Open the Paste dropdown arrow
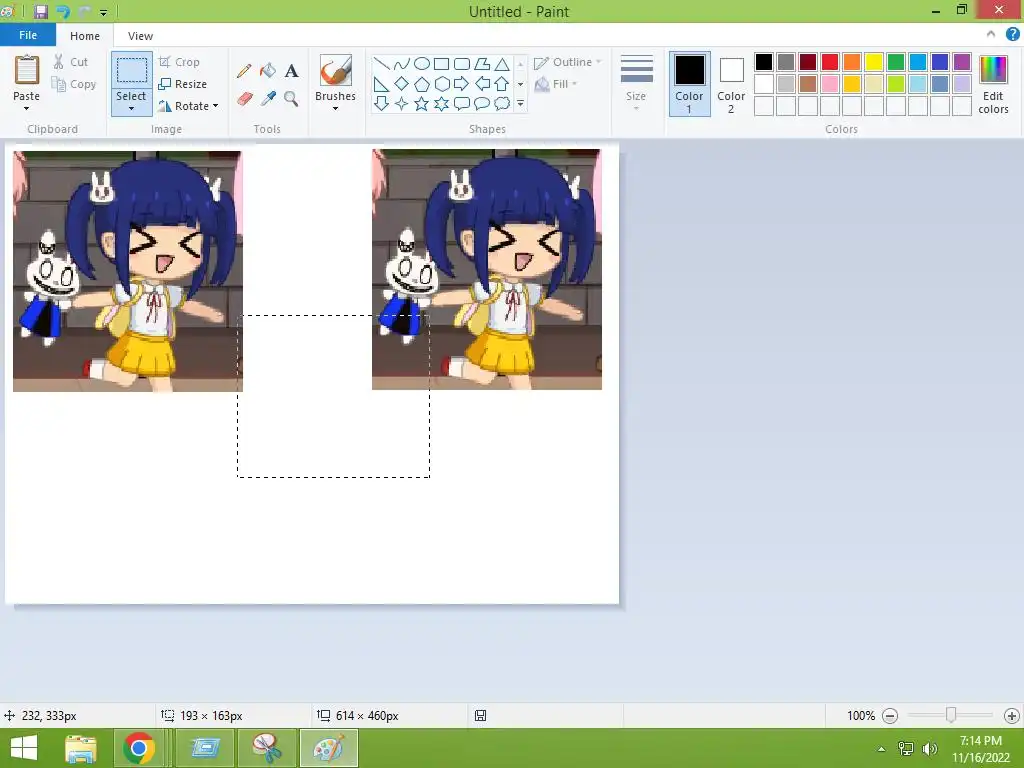1024x768 pixels. 26,108
